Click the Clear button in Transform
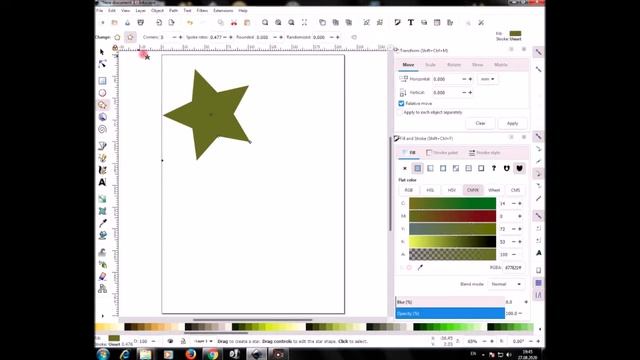Image resolution: width=640 pixels, height=360 pixels. pos(480,123)
